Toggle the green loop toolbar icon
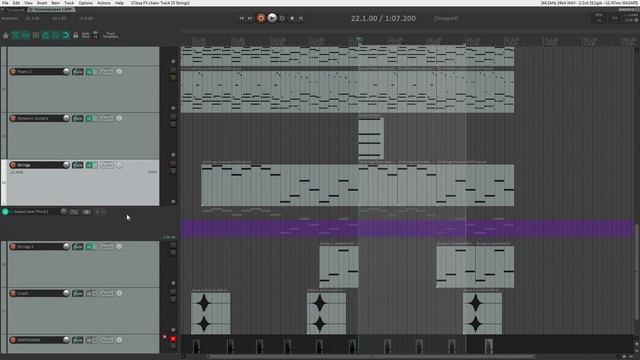The width and height of the screenshot is (640, 360). [66, 36]
